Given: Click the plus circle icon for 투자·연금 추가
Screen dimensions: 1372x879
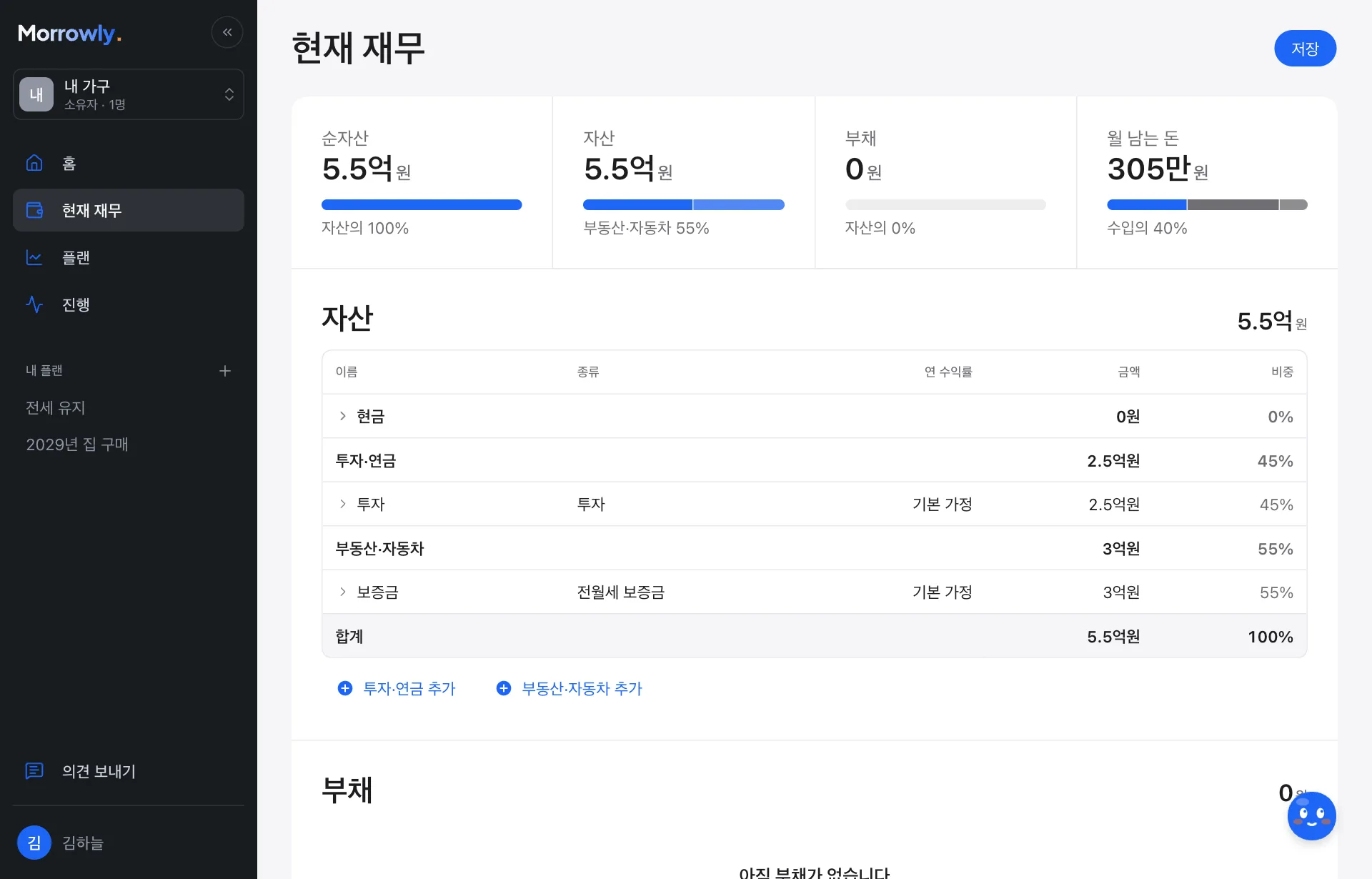Looking at the screenshot, I should coord(345,688).
